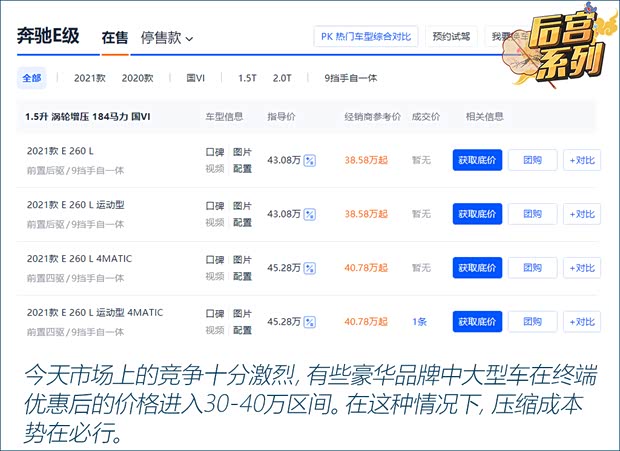620x451 pixels.
Task: Open 口碑 for 2021款 E 260 L
Action: (x=215, y=152)
